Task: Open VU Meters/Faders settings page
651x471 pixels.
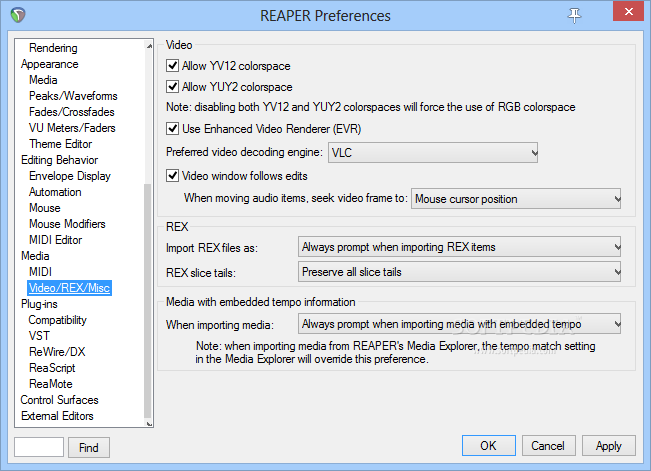Action: point(72,128)
